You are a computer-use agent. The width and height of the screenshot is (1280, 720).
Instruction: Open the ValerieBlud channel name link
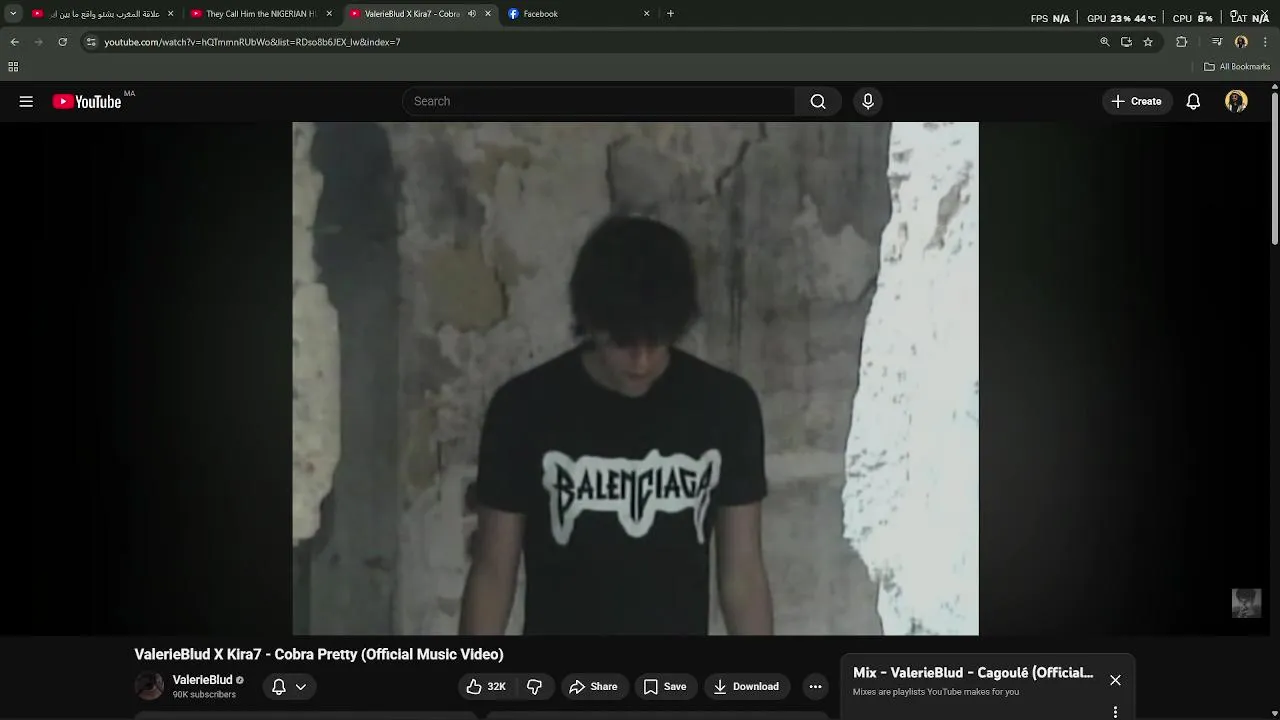(202, 680)
